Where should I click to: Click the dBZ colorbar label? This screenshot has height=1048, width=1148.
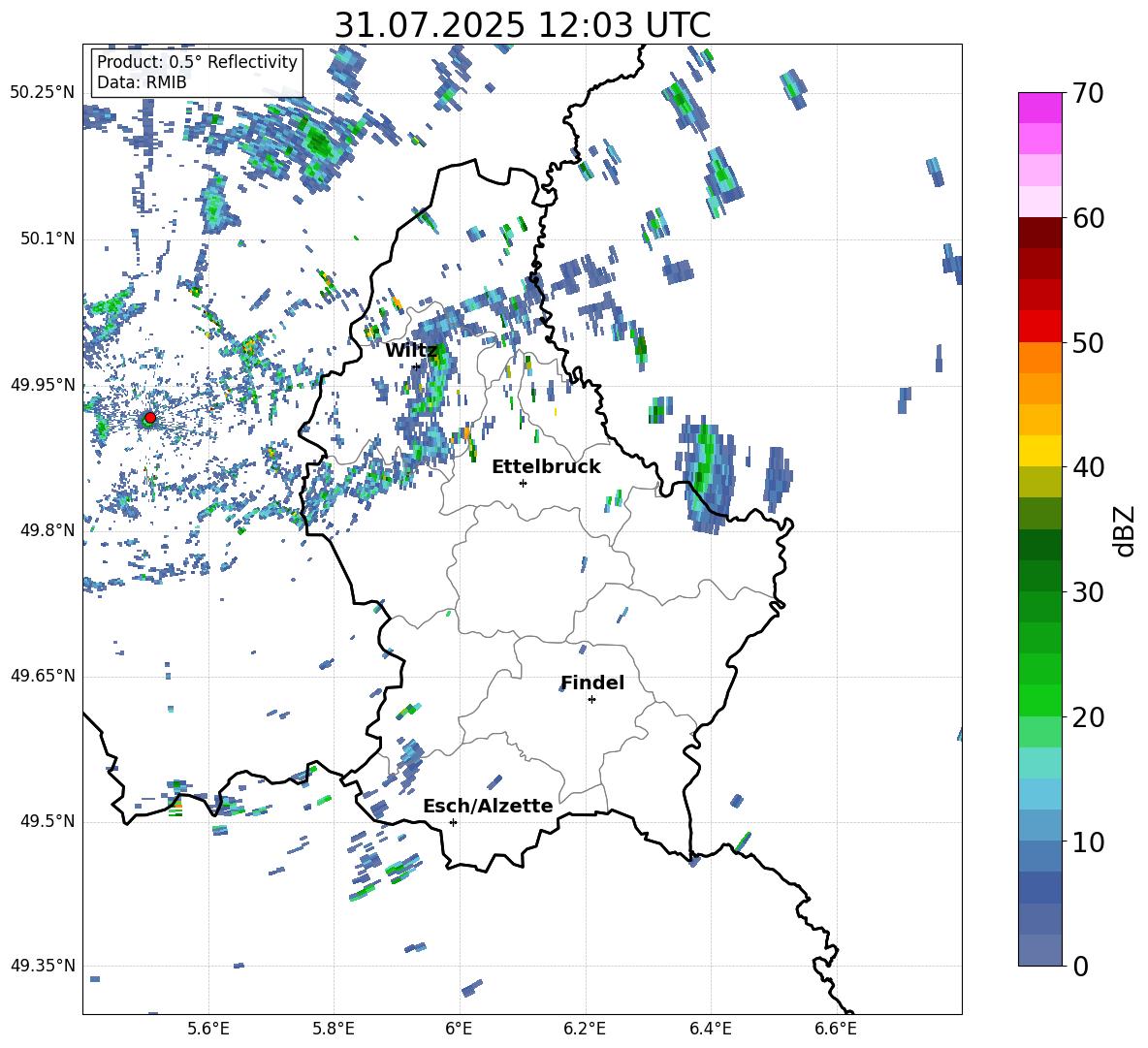(1123, 530)
